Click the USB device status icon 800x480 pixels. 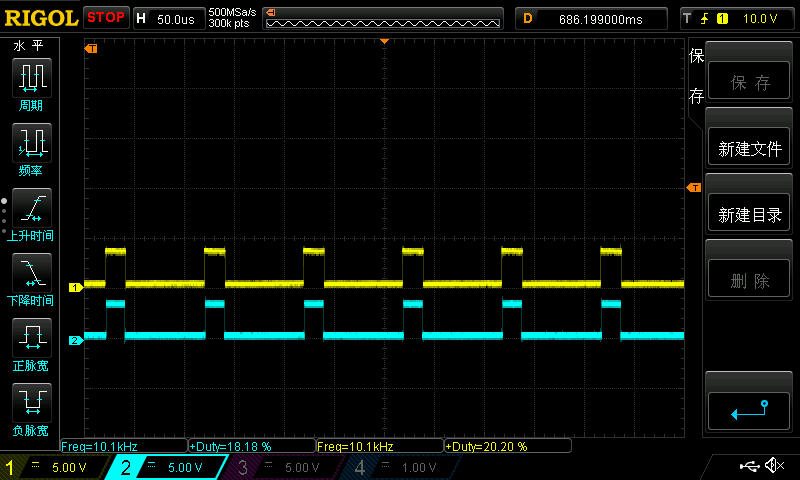(x=749, y=466)
